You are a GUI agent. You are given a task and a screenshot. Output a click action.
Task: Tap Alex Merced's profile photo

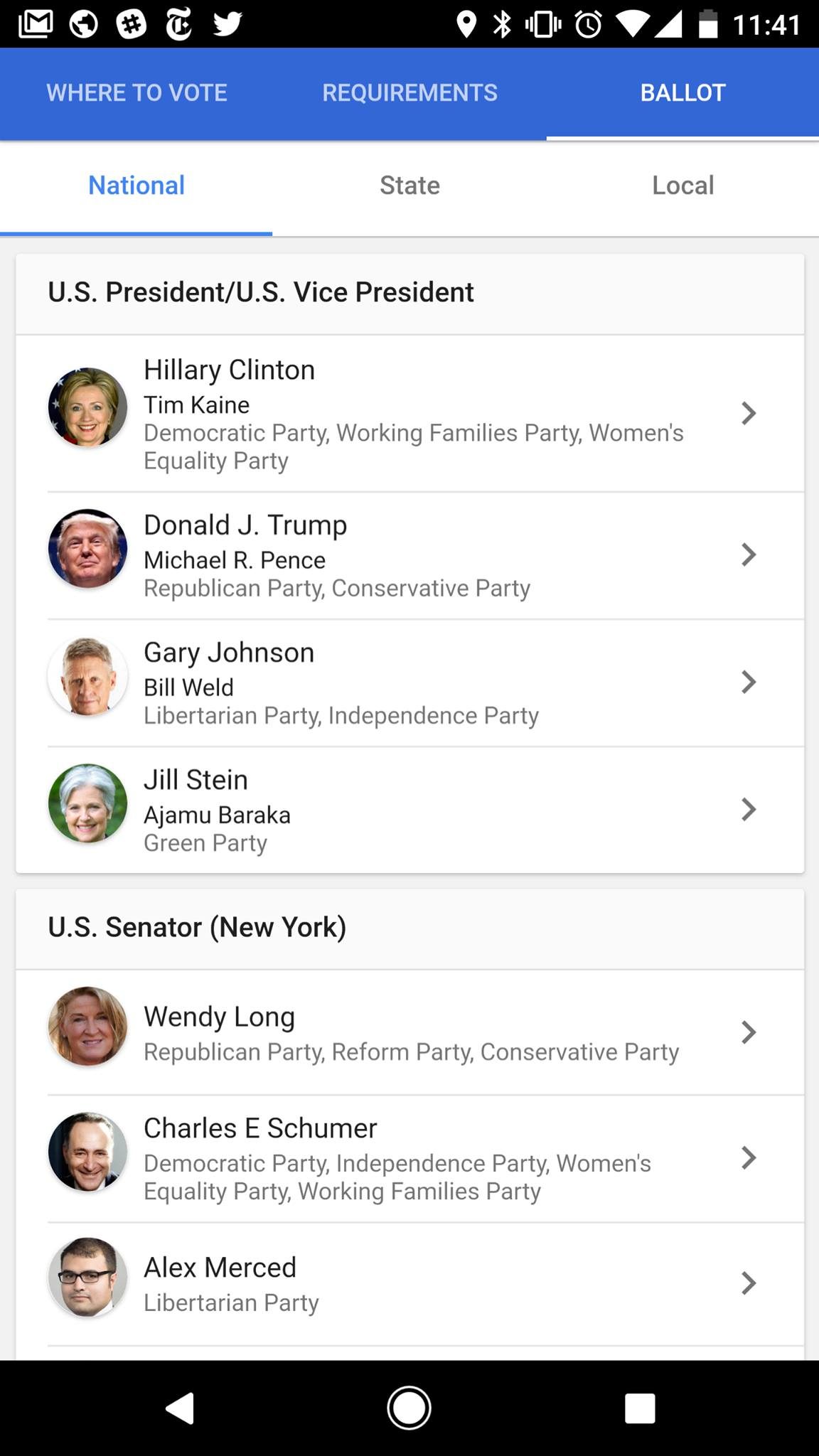coord(87,1277)
